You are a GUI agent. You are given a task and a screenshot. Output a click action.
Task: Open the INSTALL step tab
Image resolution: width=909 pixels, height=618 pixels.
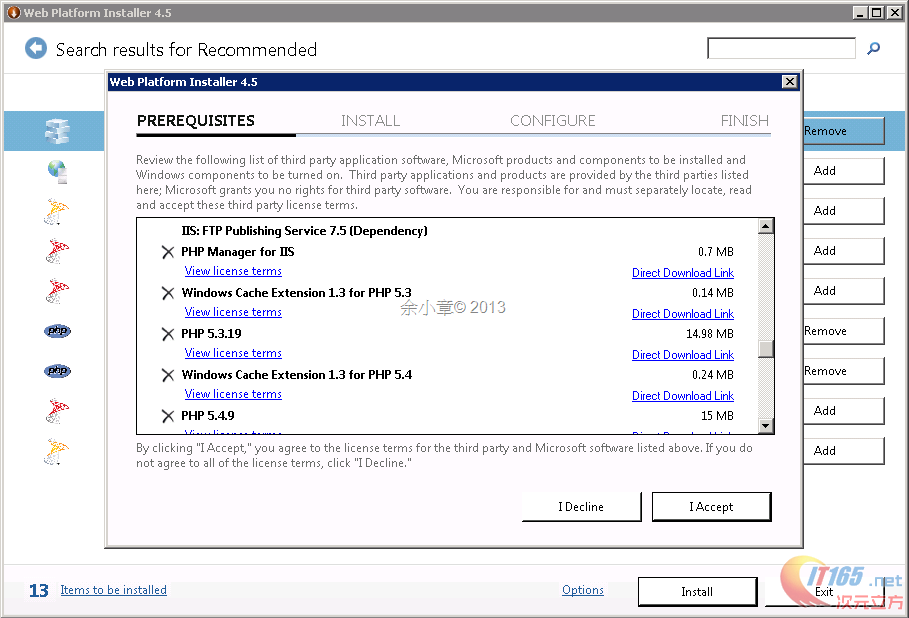pyautogui.click(x=370, y=121)
